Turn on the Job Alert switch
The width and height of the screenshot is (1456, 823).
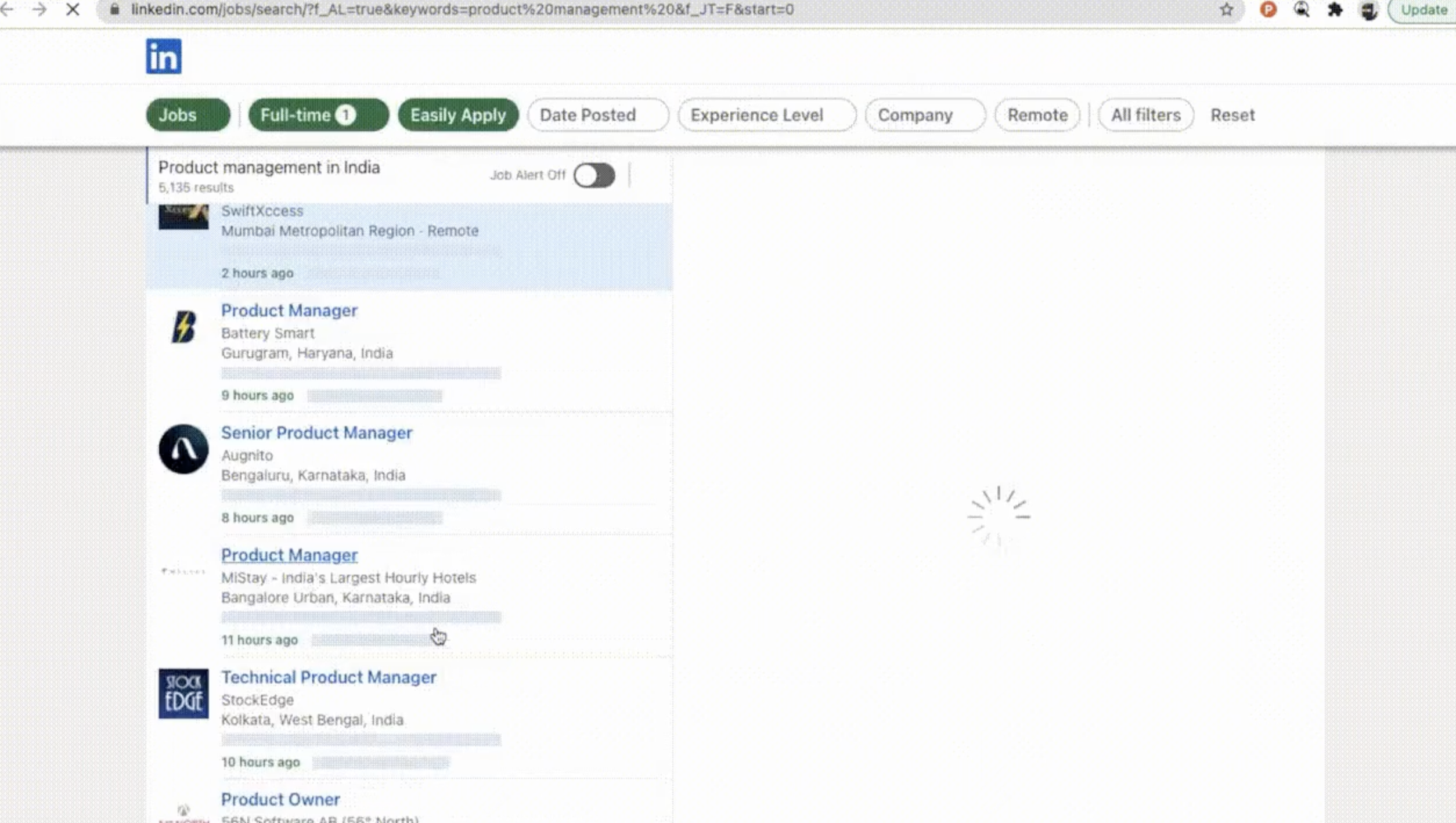point(594,175)
